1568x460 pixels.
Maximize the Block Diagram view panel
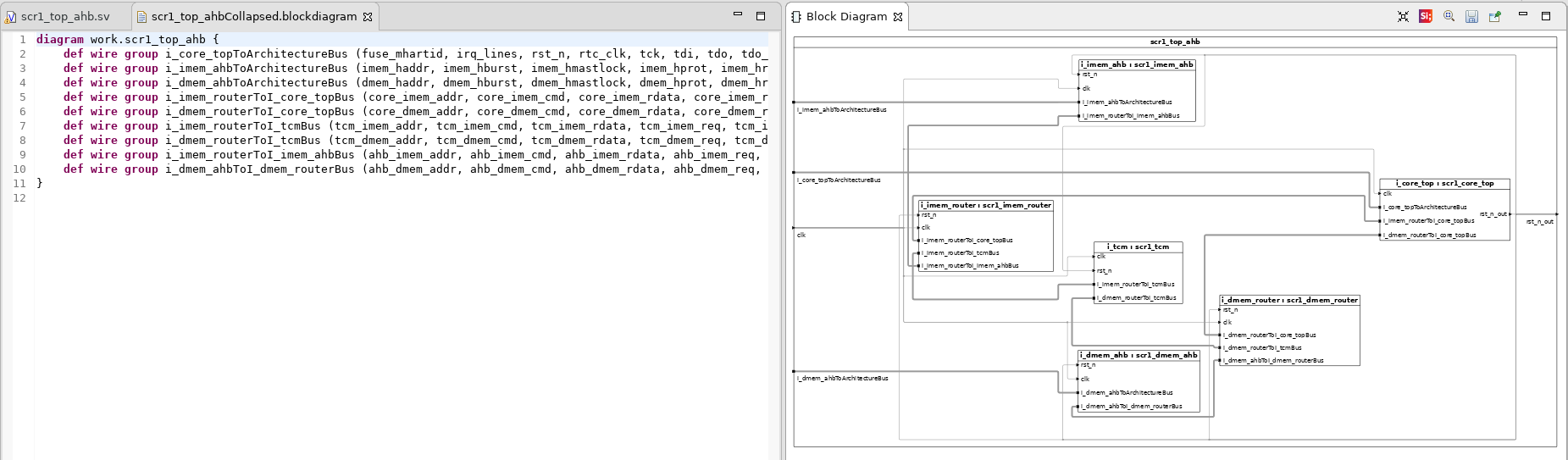tap(1545, 15)
